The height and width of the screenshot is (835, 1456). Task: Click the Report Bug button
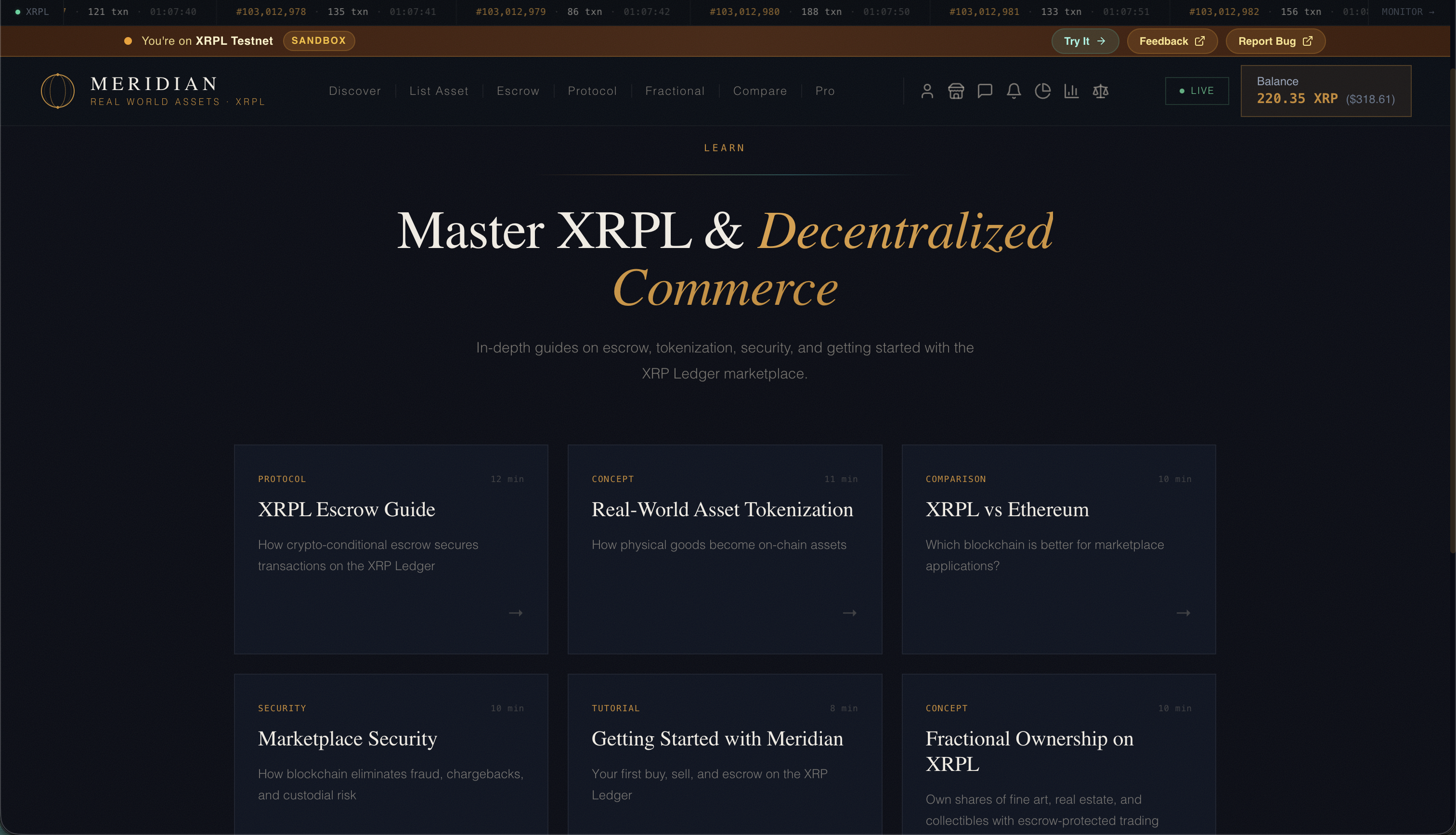pos(1275,41)
